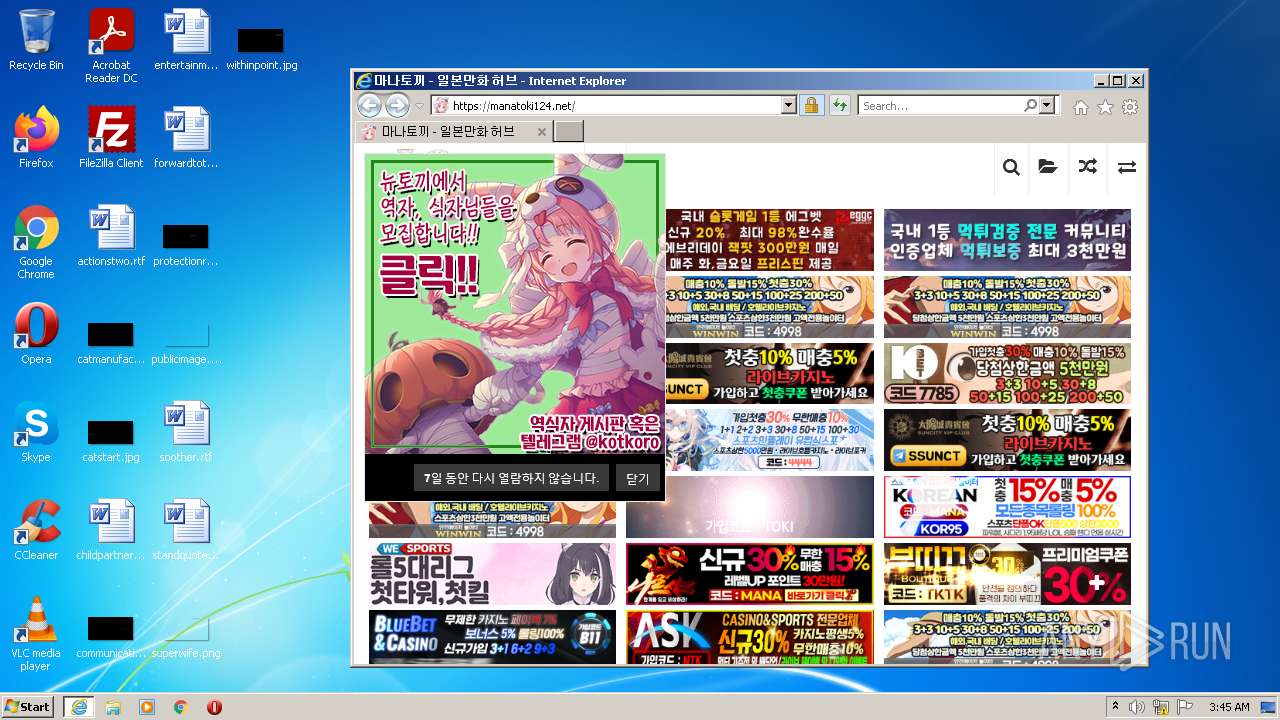
Task: Open the TK1K 프리미엄쿠폰 30% banner
Action: (x=1007, y=573)
